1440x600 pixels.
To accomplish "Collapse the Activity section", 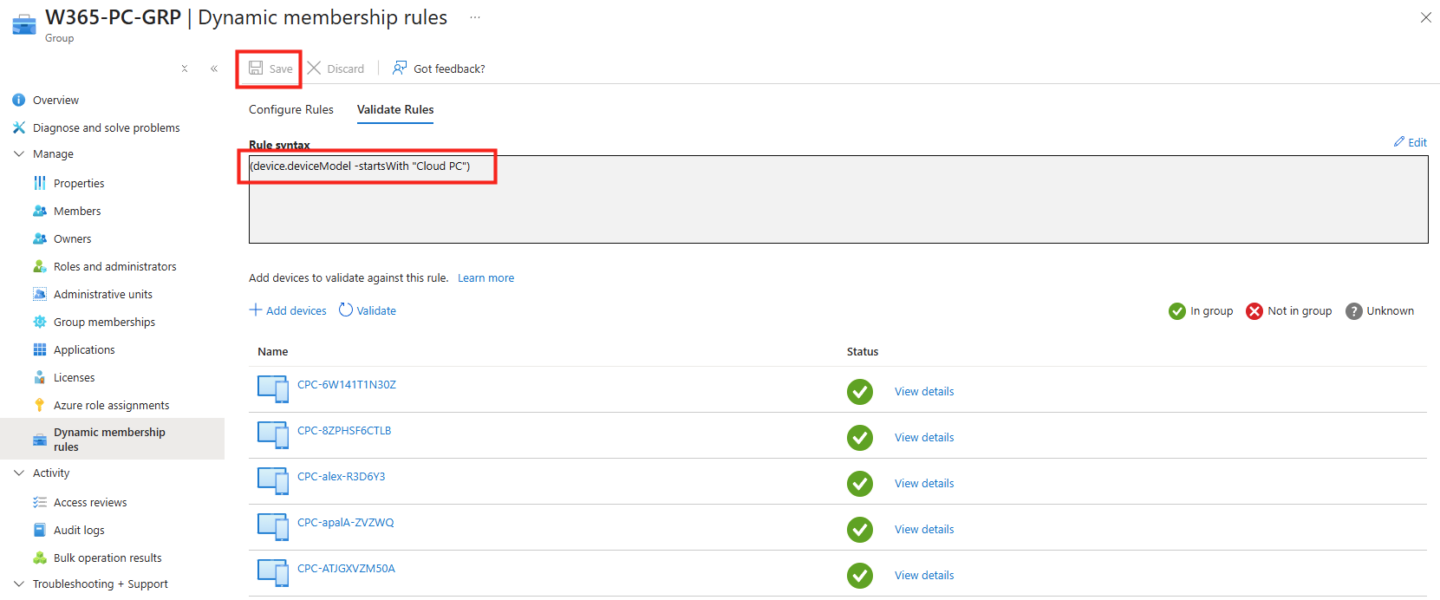I will (18, 473).
